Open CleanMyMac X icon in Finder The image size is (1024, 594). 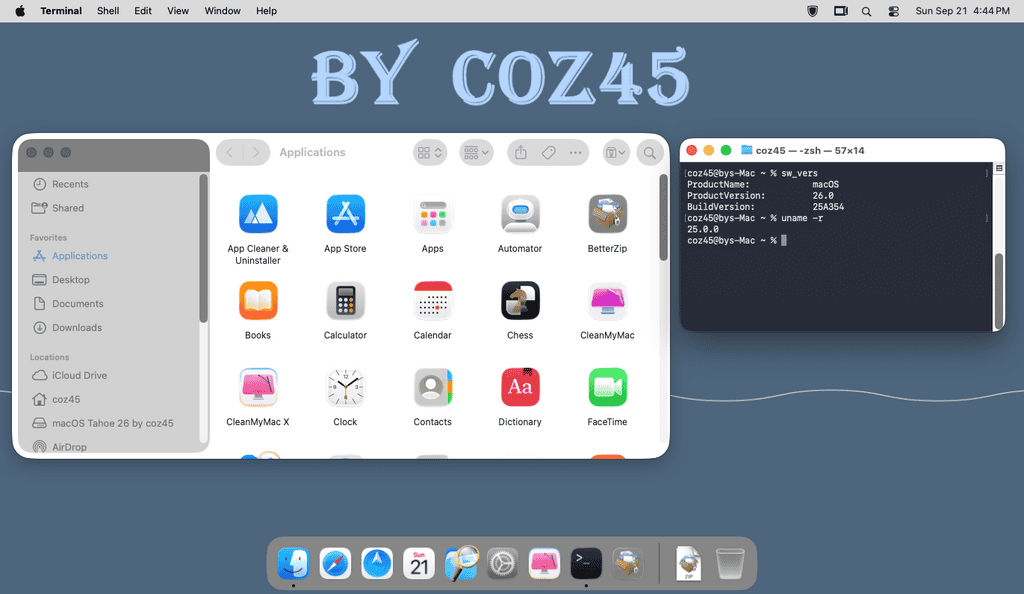tap(258, 388)
